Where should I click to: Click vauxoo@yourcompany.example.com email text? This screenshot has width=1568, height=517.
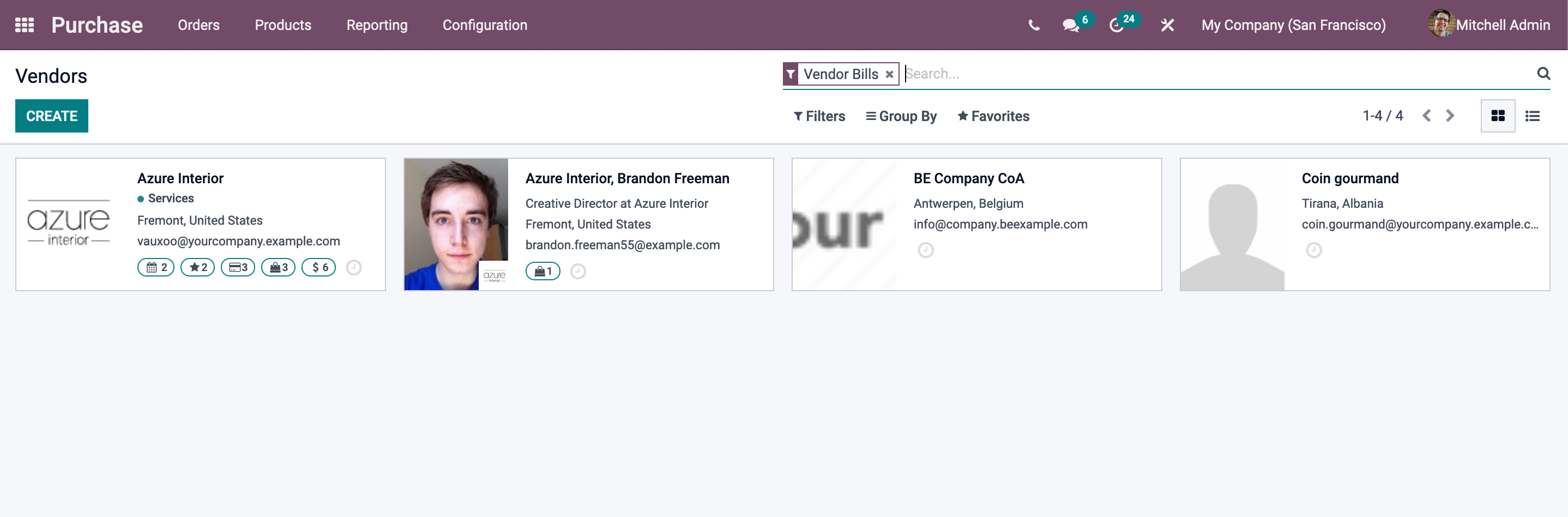(x=239, y=241)
